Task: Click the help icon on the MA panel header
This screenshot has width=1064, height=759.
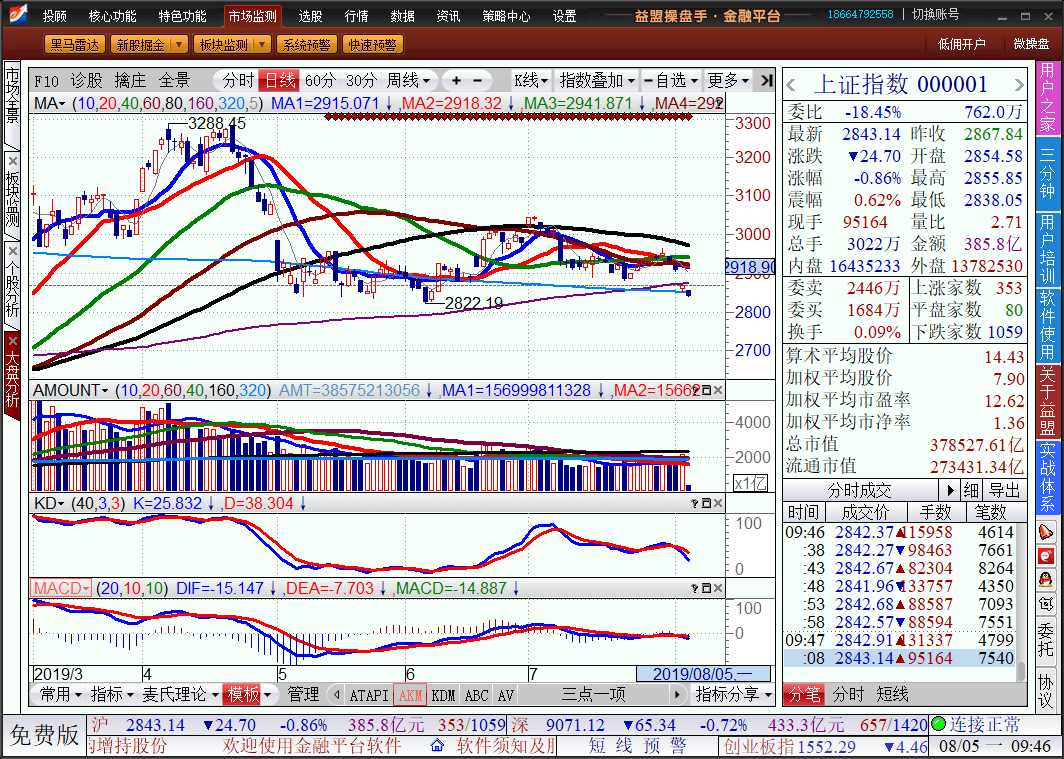Action: click(x=718, y=104)
